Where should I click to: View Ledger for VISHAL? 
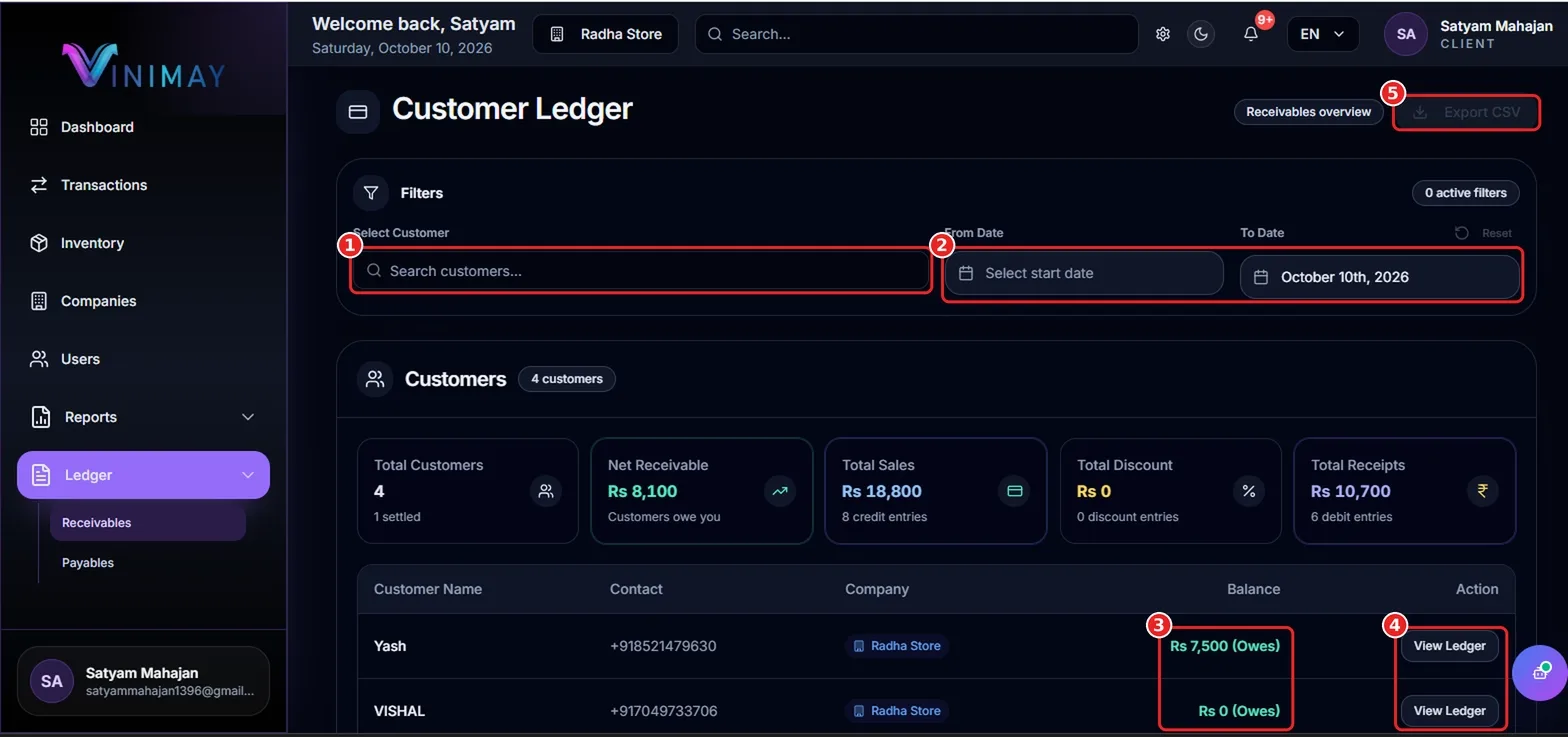[1449, 711]
